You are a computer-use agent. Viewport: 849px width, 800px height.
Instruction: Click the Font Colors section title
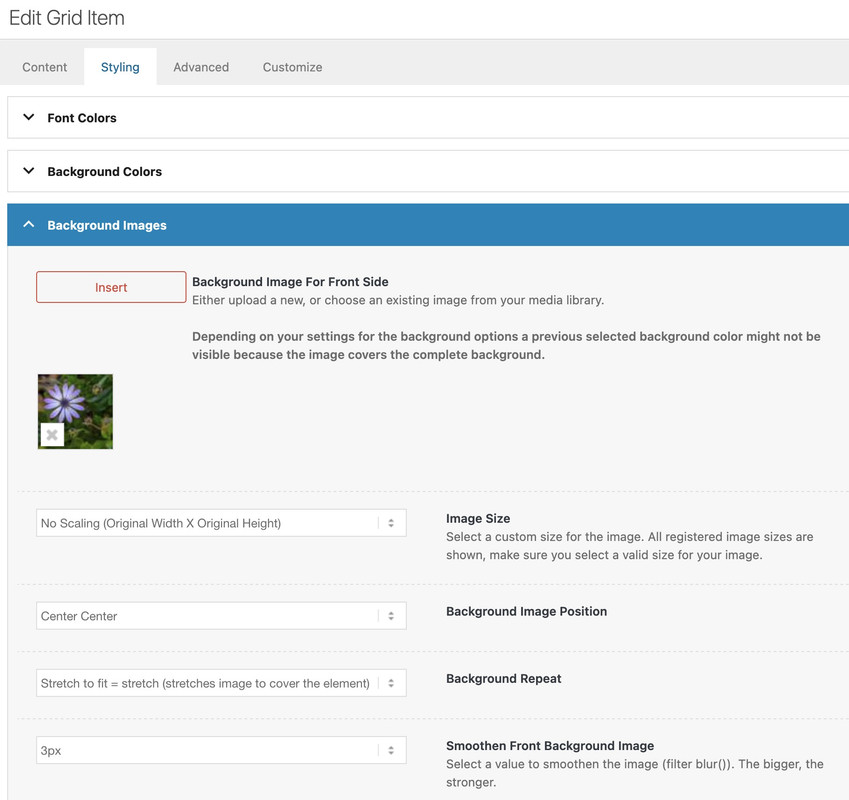(x=82, y=118)
